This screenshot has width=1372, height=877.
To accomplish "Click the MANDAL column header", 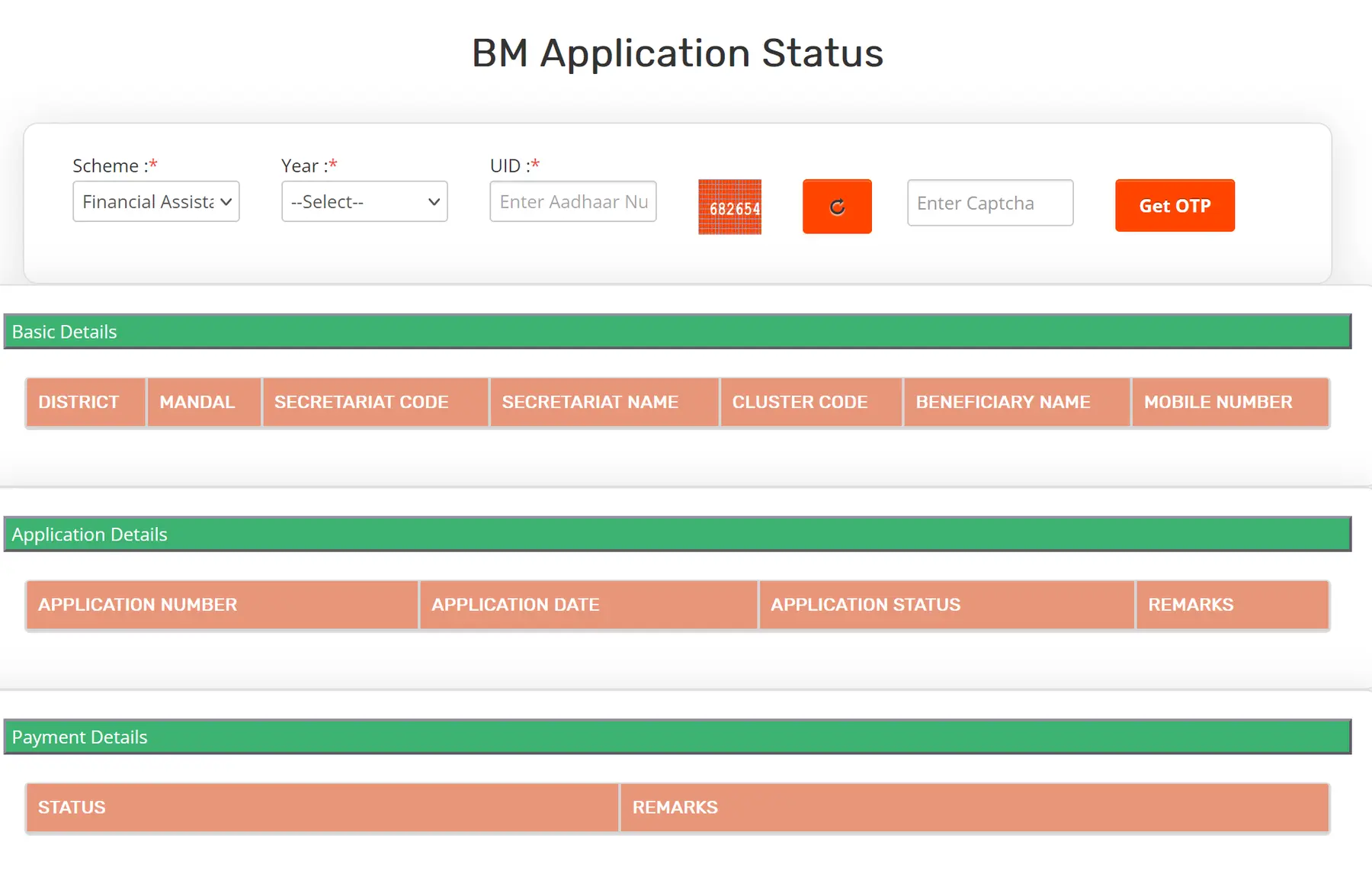I will (x=195, y=402).
